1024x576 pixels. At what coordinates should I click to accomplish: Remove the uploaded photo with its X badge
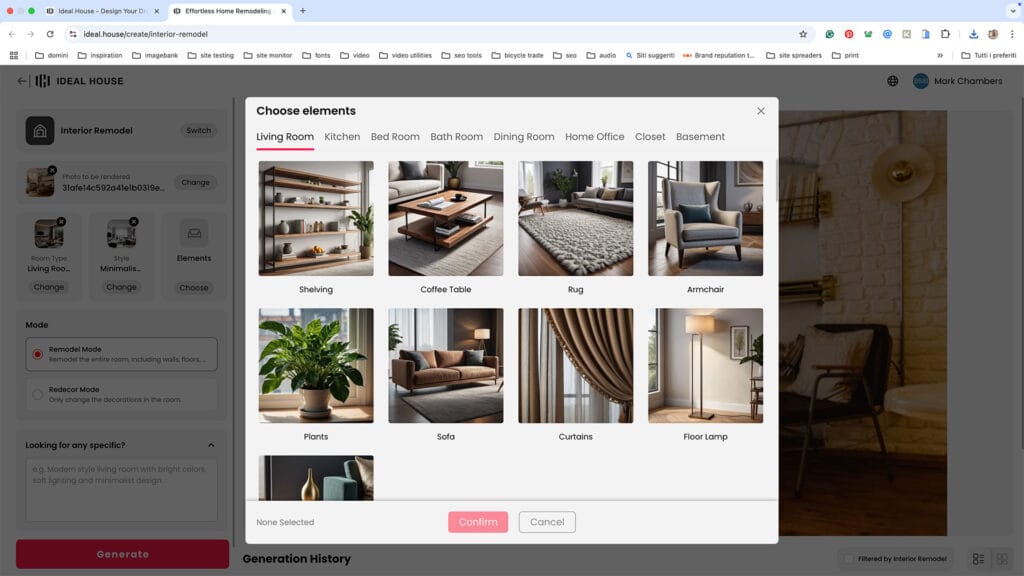pos(52,170)
